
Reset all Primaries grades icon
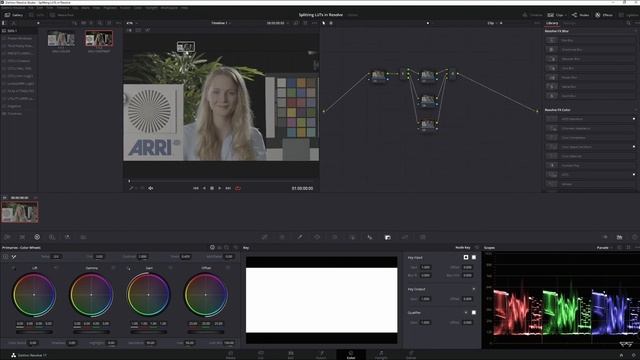(236, 247)
